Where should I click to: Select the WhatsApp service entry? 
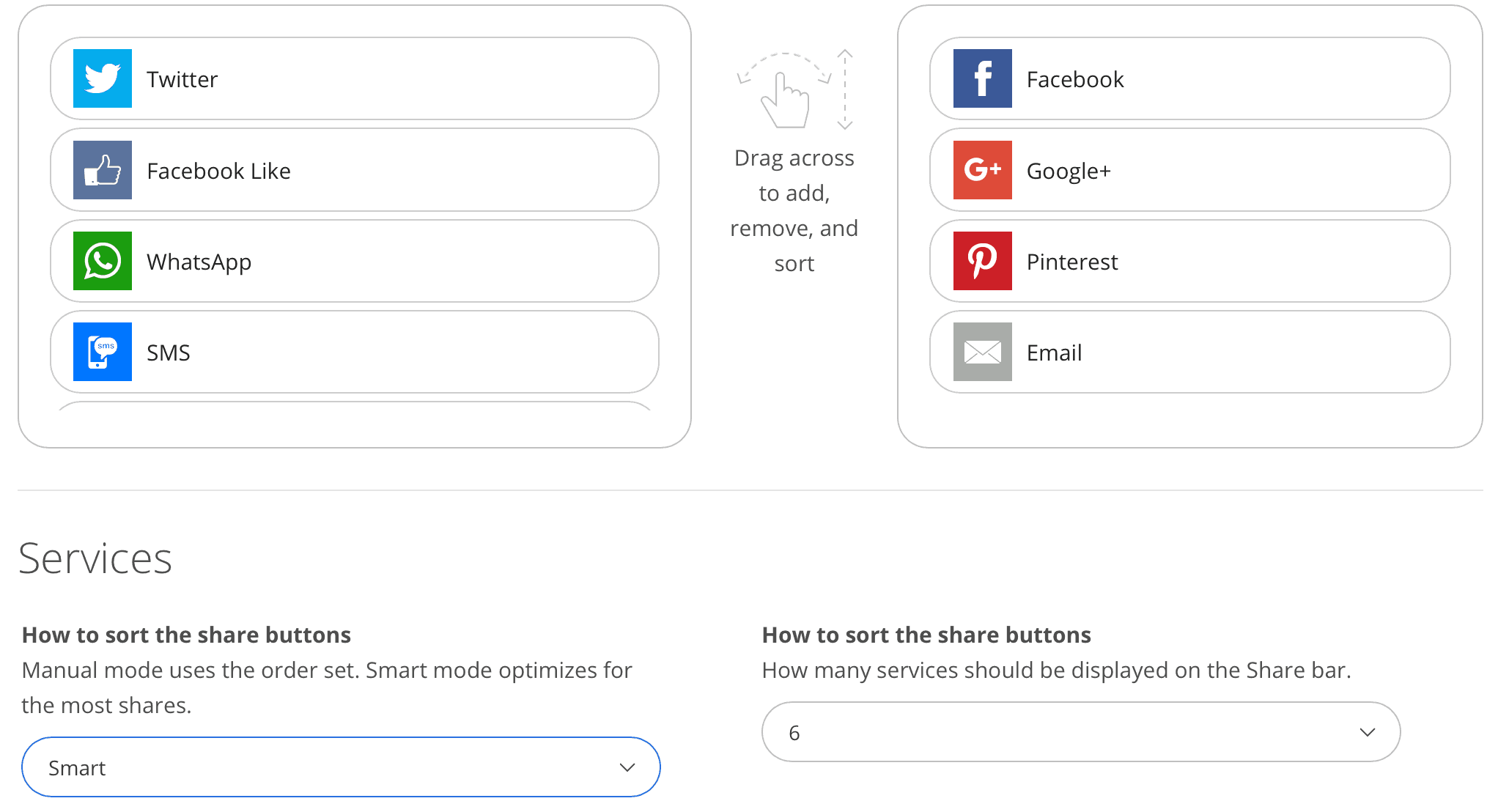point(352,261)
